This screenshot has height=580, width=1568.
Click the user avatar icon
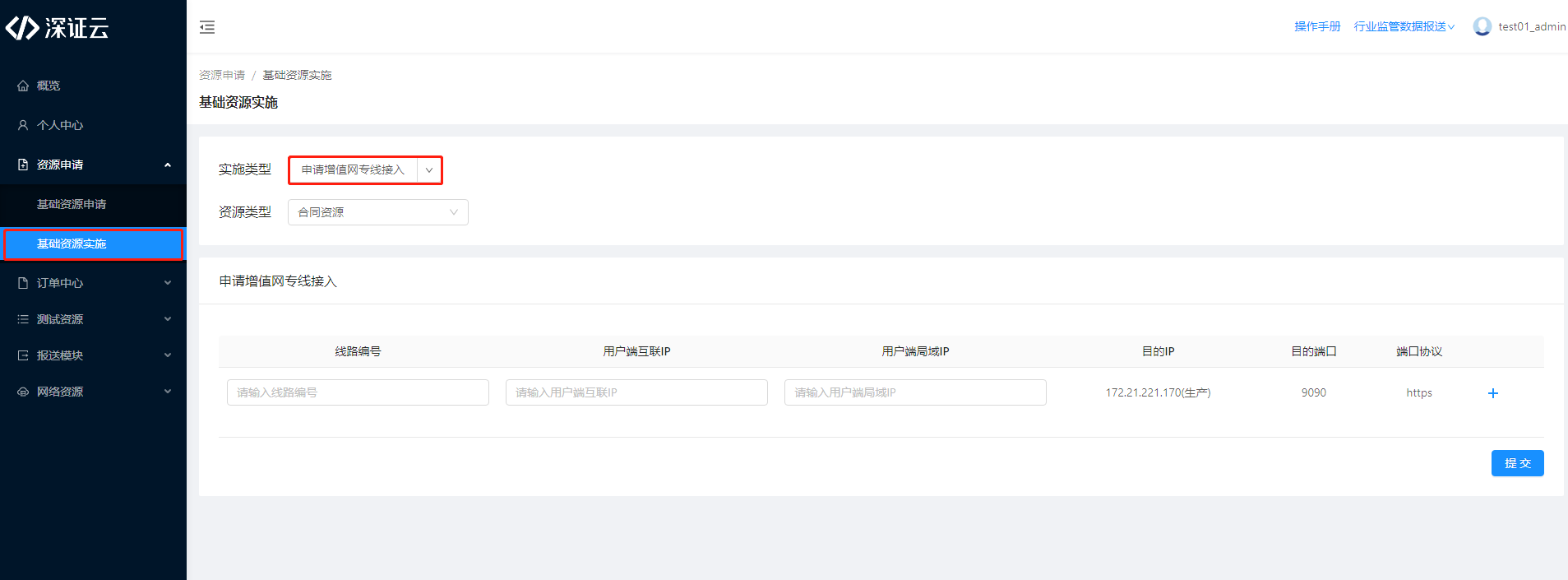(x=1482, y=26)
